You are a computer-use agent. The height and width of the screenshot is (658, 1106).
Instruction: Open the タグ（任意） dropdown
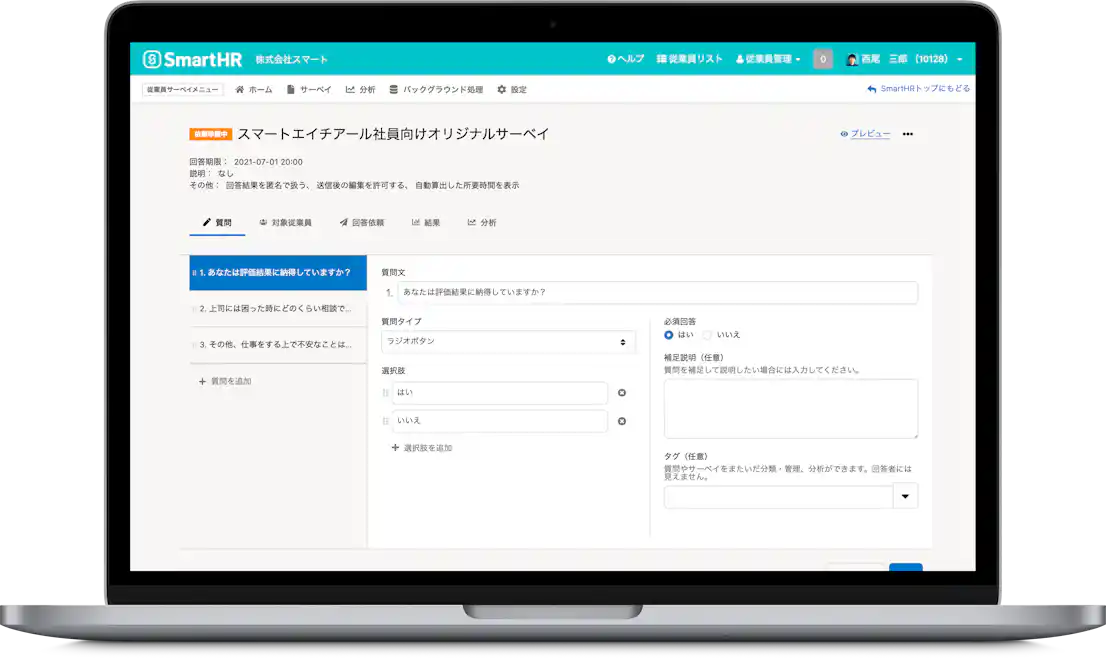click(905, 496)
